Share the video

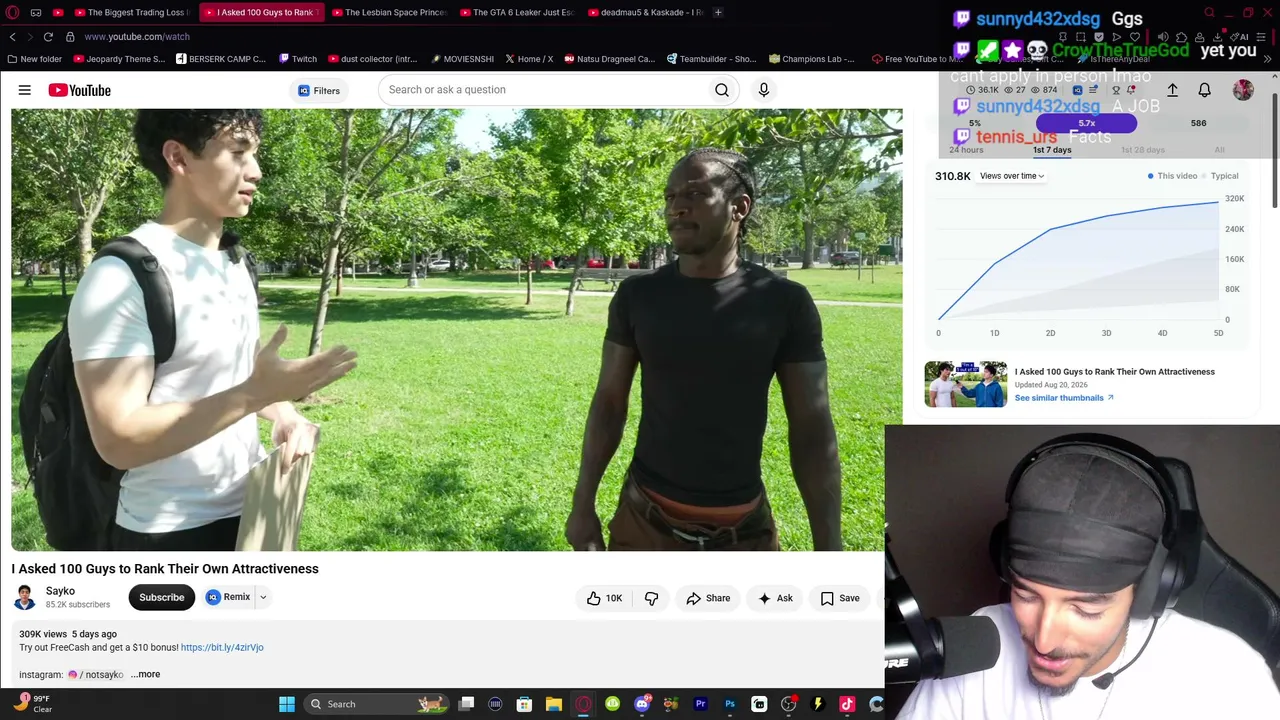pyautogui.click(x=708, y=598)
